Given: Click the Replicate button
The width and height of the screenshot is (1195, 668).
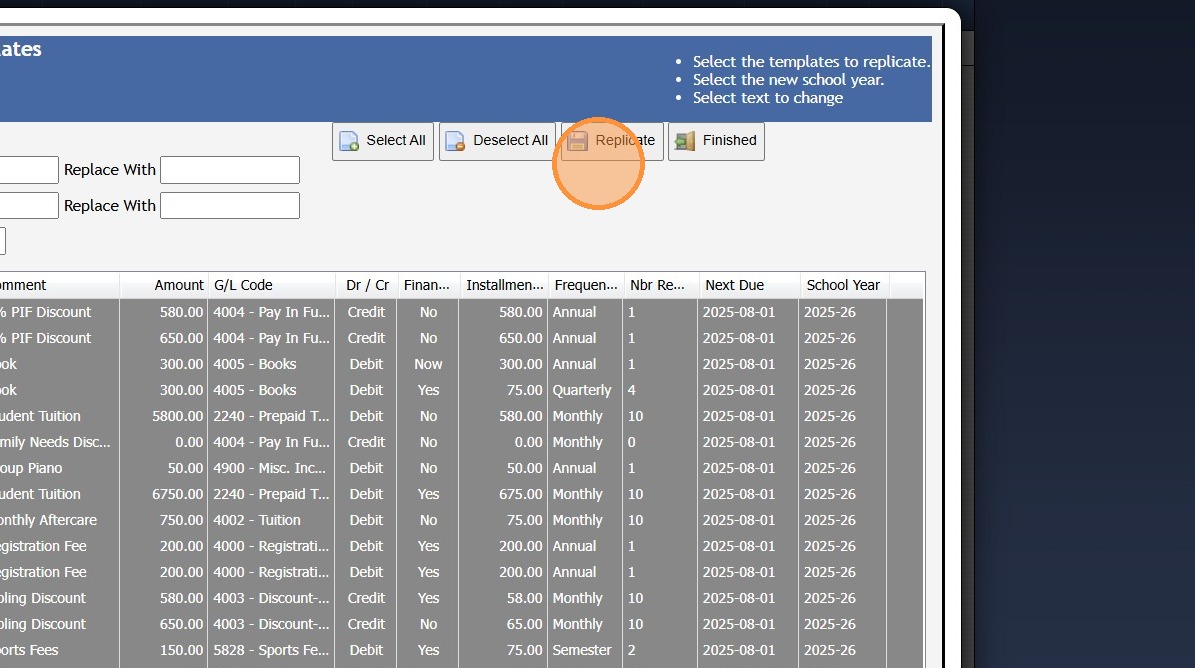Looking at the screenshot, I should [612, 141].
